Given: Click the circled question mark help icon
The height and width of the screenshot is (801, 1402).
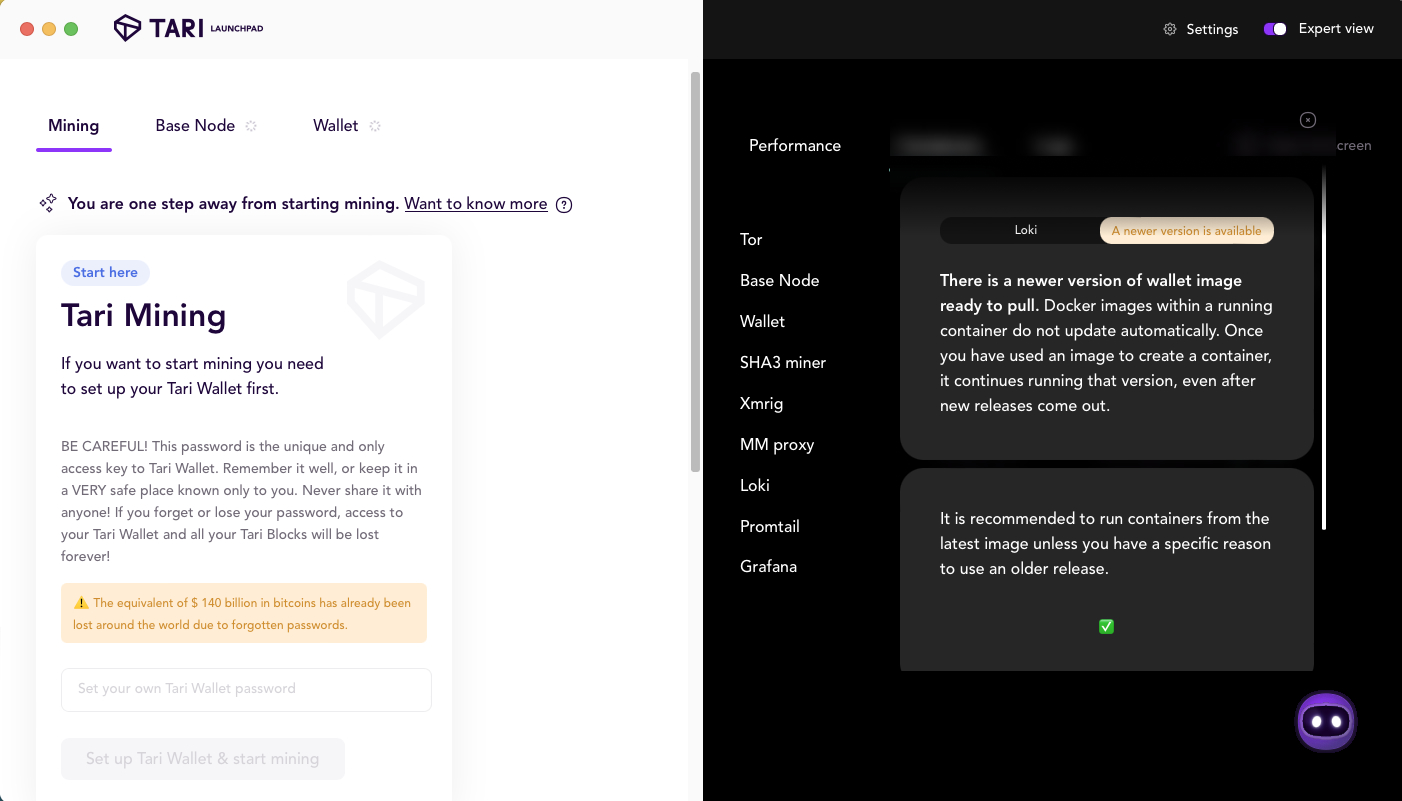Looking at the screenshot, I should pyautogui.click(x=564, y=204).
